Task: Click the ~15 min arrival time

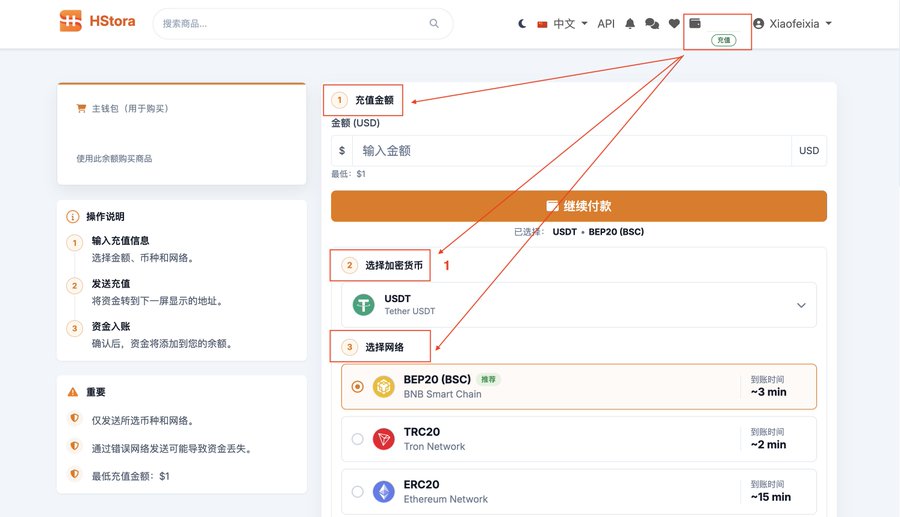Action: tap(770, 497)
